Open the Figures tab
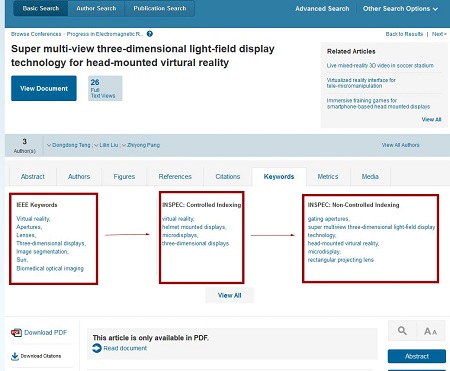The height and width of the screenshot is (371, 450). tap(124, 176)
